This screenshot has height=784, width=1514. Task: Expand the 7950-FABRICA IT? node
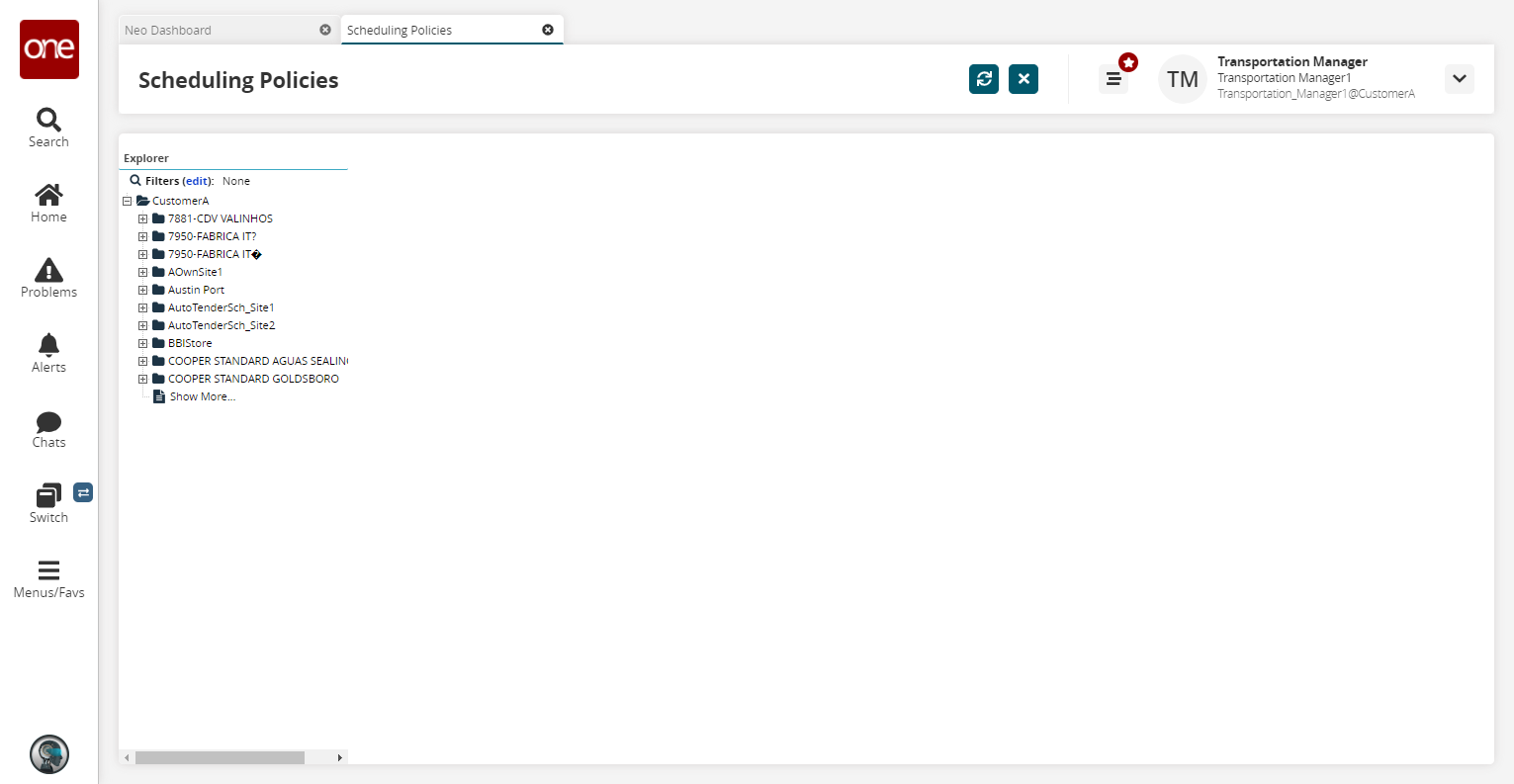[x=143, y=236]
